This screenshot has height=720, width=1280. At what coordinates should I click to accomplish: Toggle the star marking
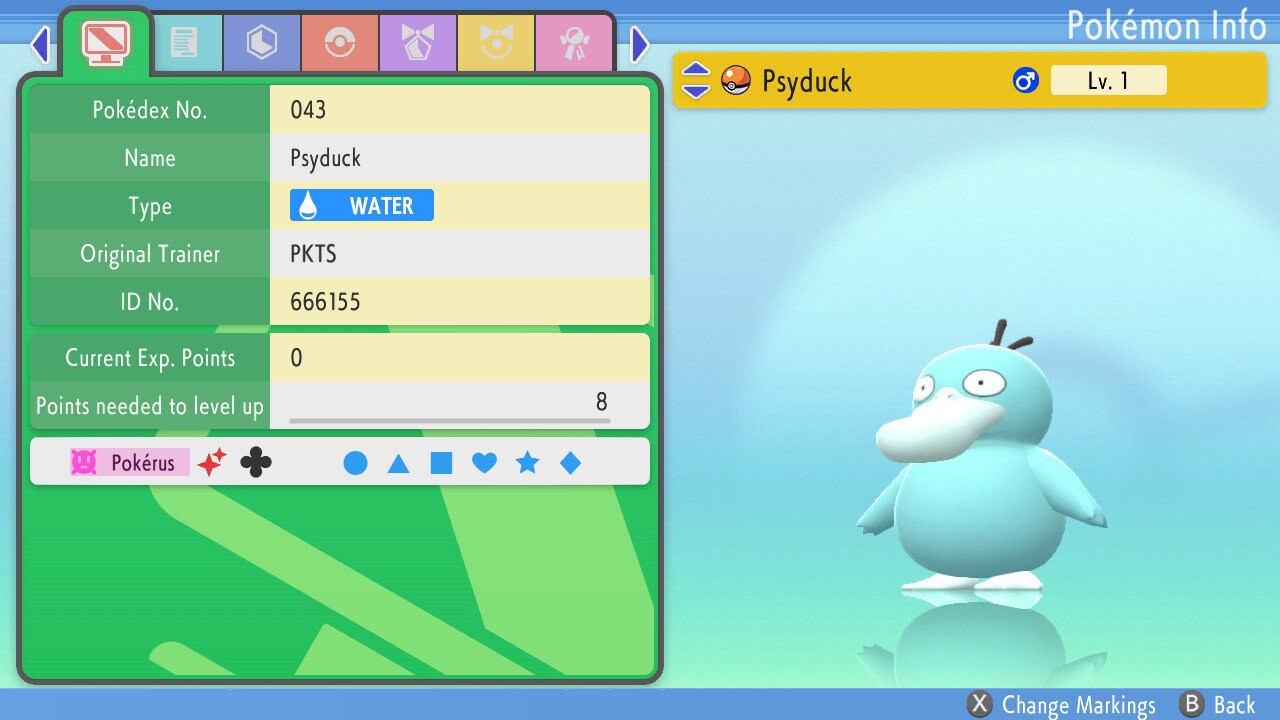pos(527,463)
